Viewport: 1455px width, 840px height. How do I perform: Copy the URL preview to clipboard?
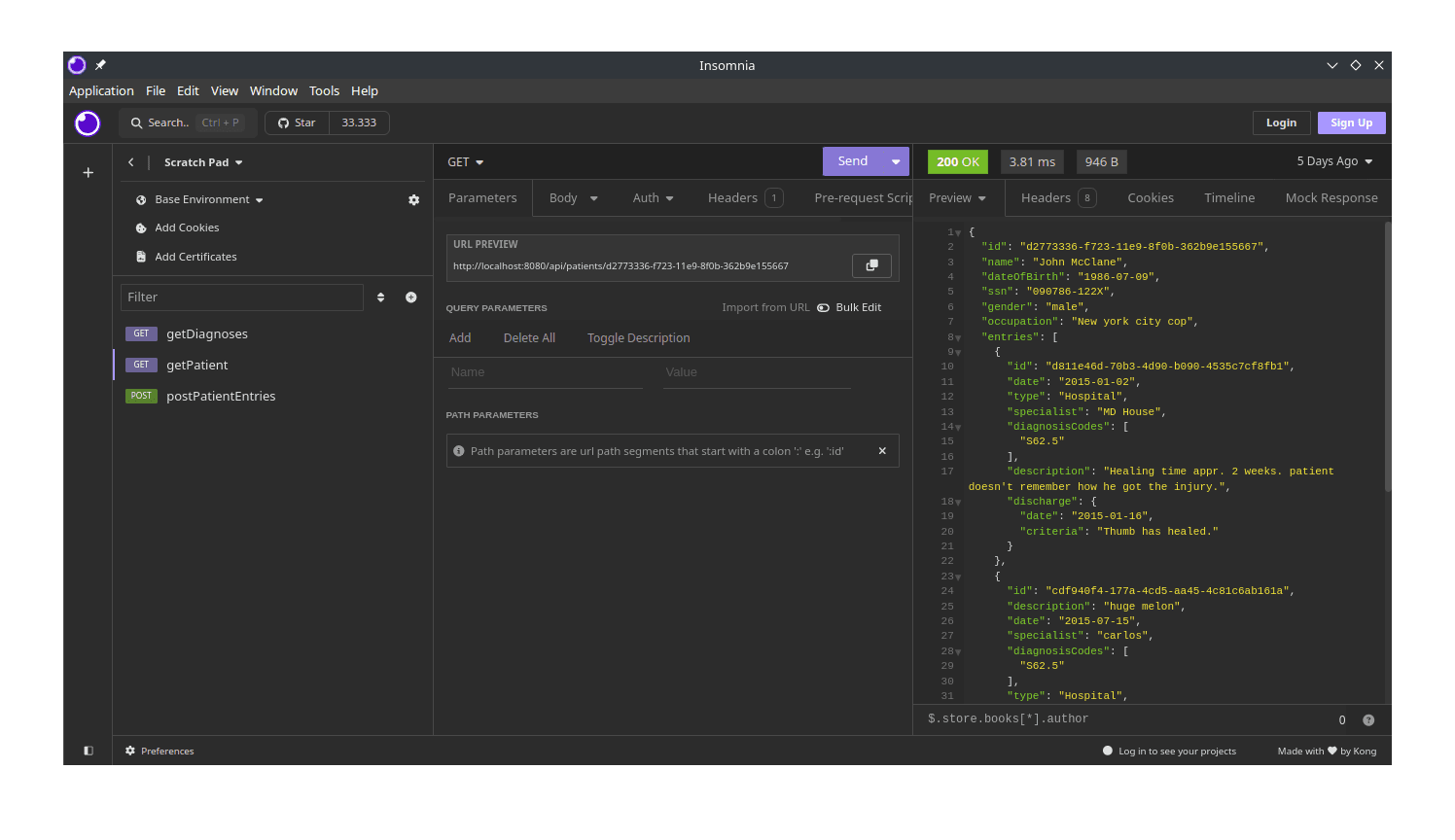(x=871, y=265)
